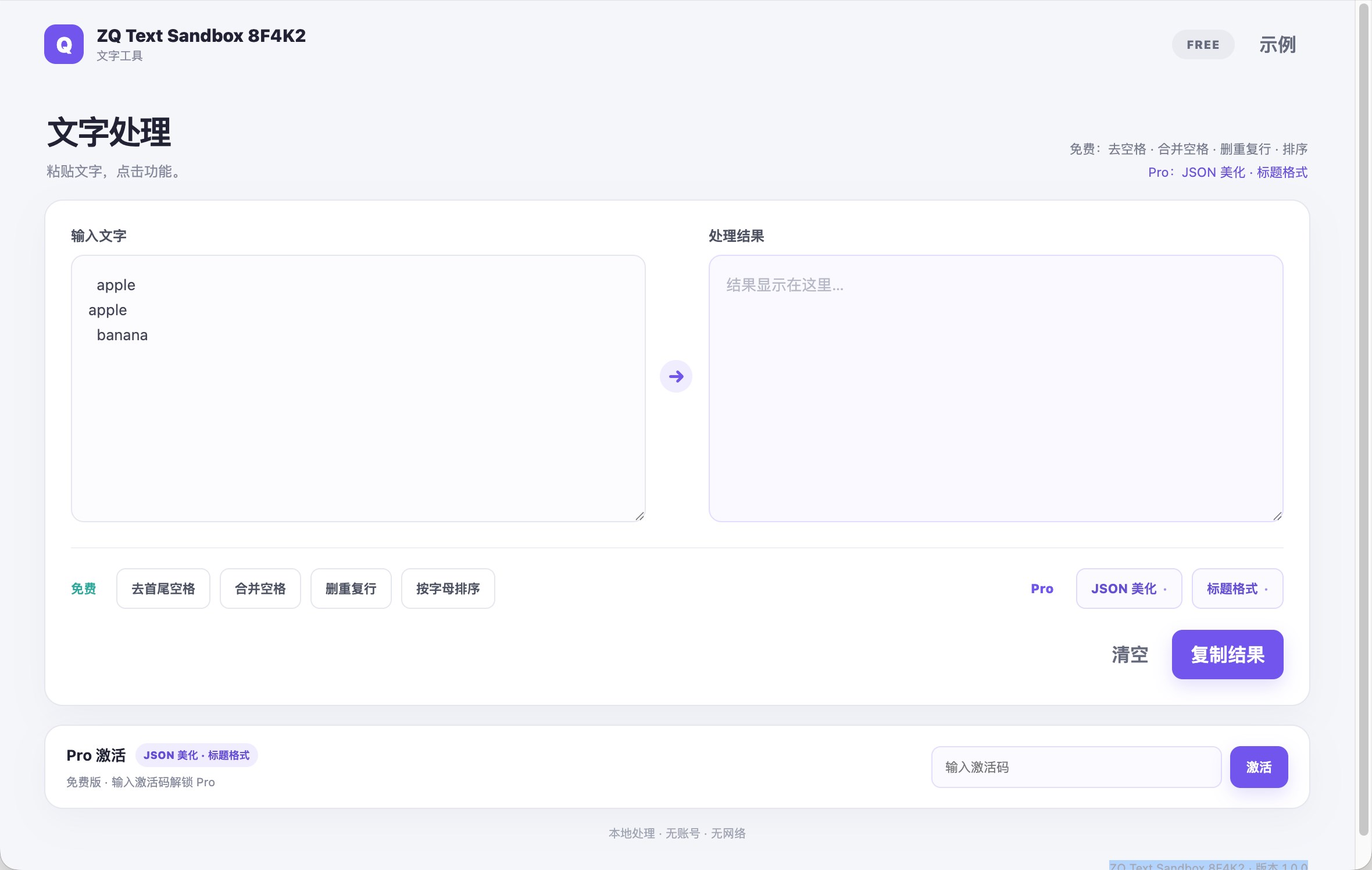Click the ZQ Text Sandbox 8F4K2 title
1372x870 pixels.
(201, 36)
